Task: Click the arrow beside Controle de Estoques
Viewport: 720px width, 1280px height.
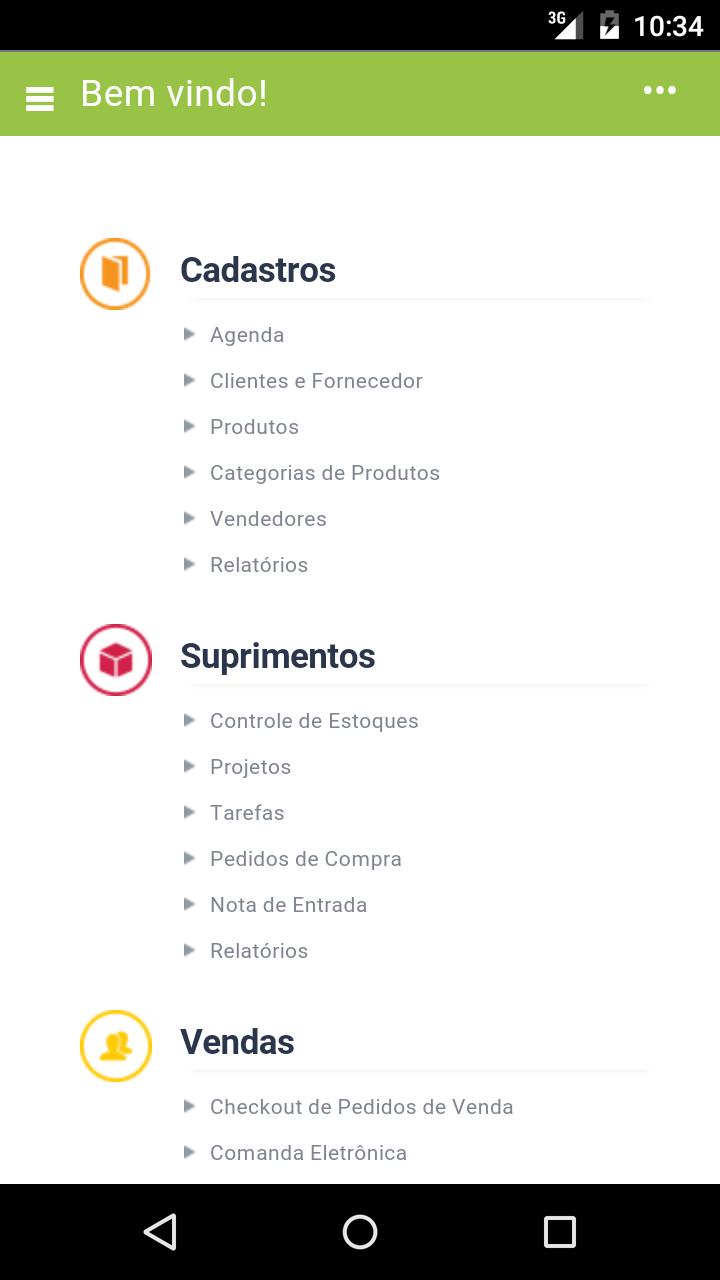Action: point(189,720)
